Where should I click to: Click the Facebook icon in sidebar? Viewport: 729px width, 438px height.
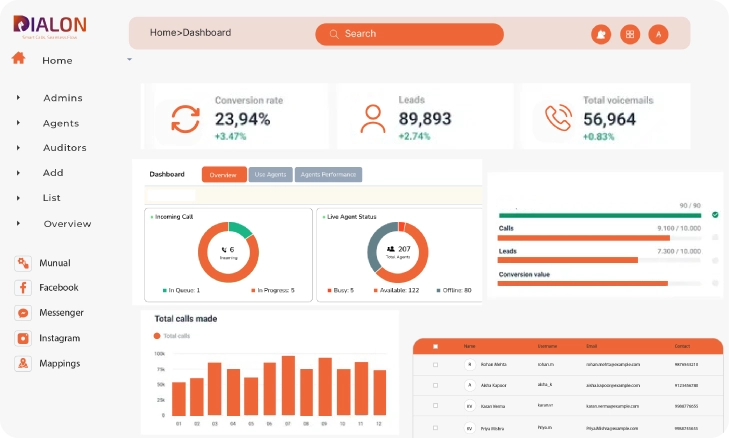pos(22,288)
